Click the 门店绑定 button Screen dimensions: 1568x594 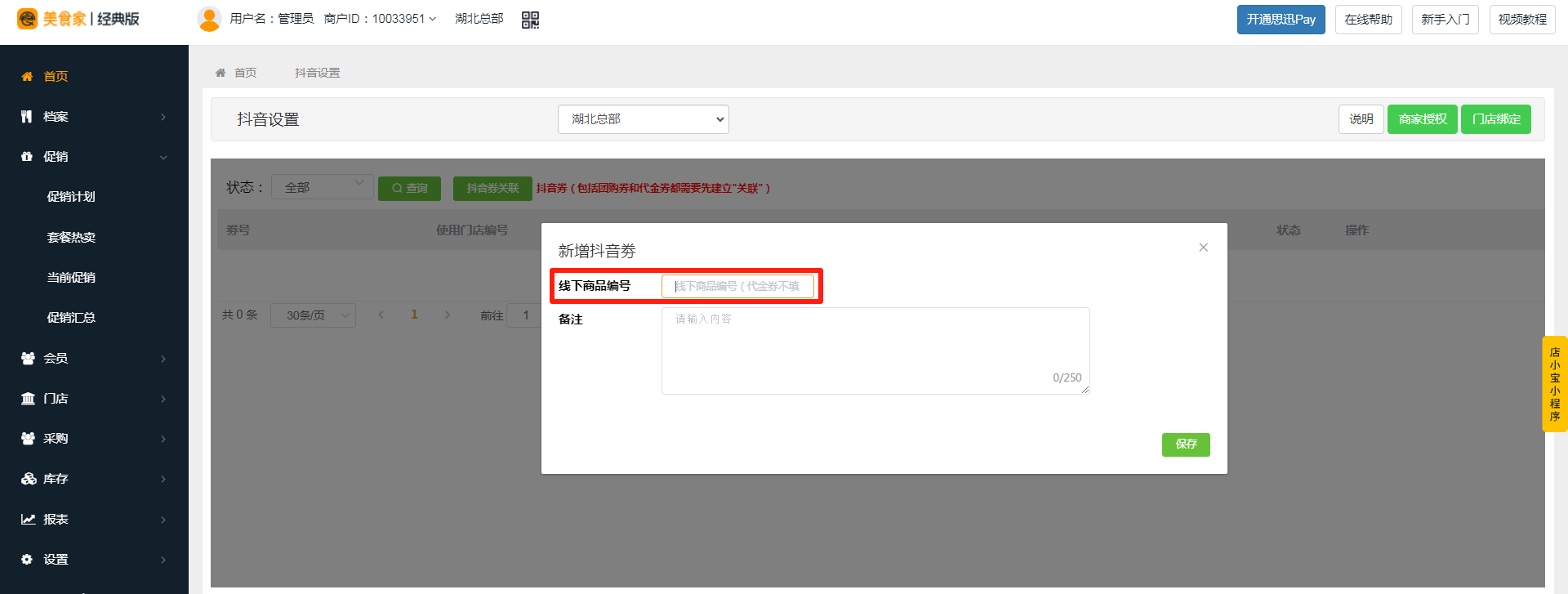point(1496,119)
